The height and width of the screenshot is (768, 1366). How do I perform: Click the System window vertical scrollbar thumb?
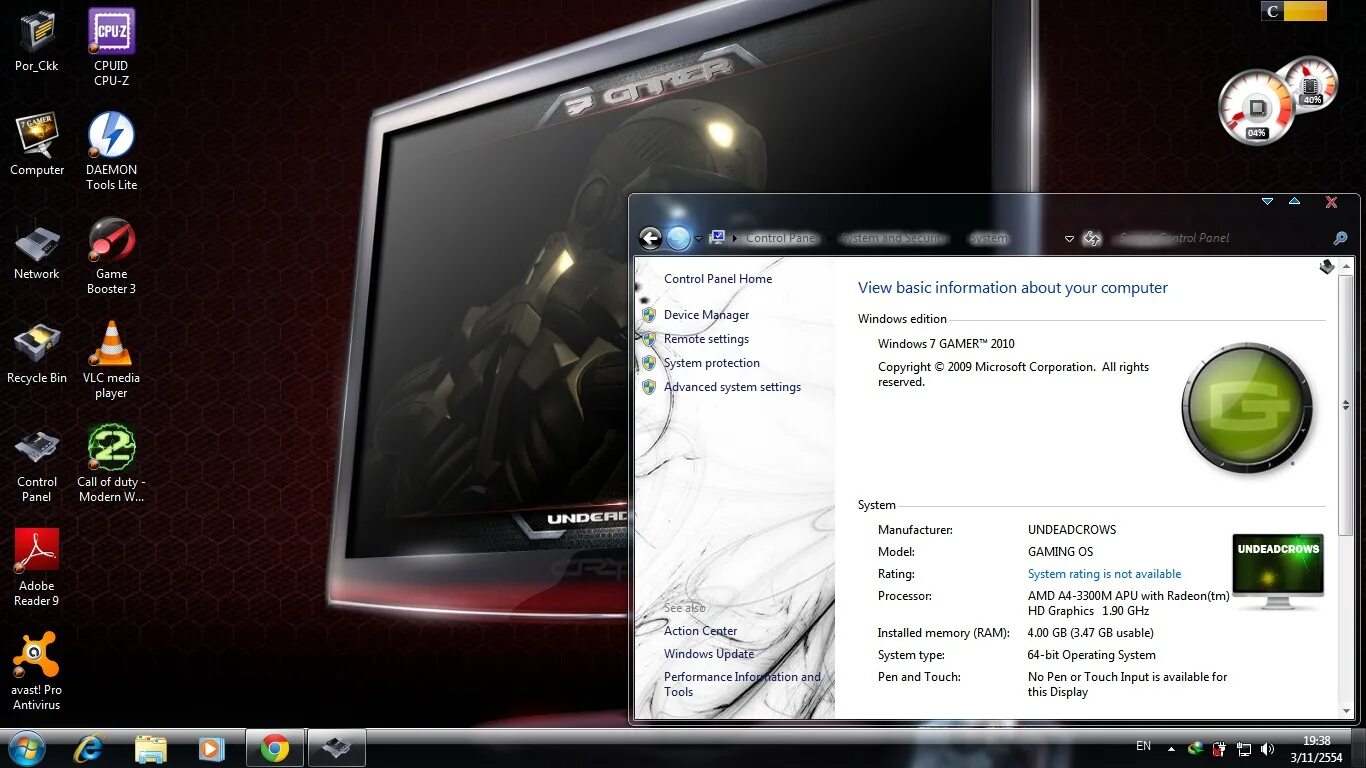(x=1346, y=407)
